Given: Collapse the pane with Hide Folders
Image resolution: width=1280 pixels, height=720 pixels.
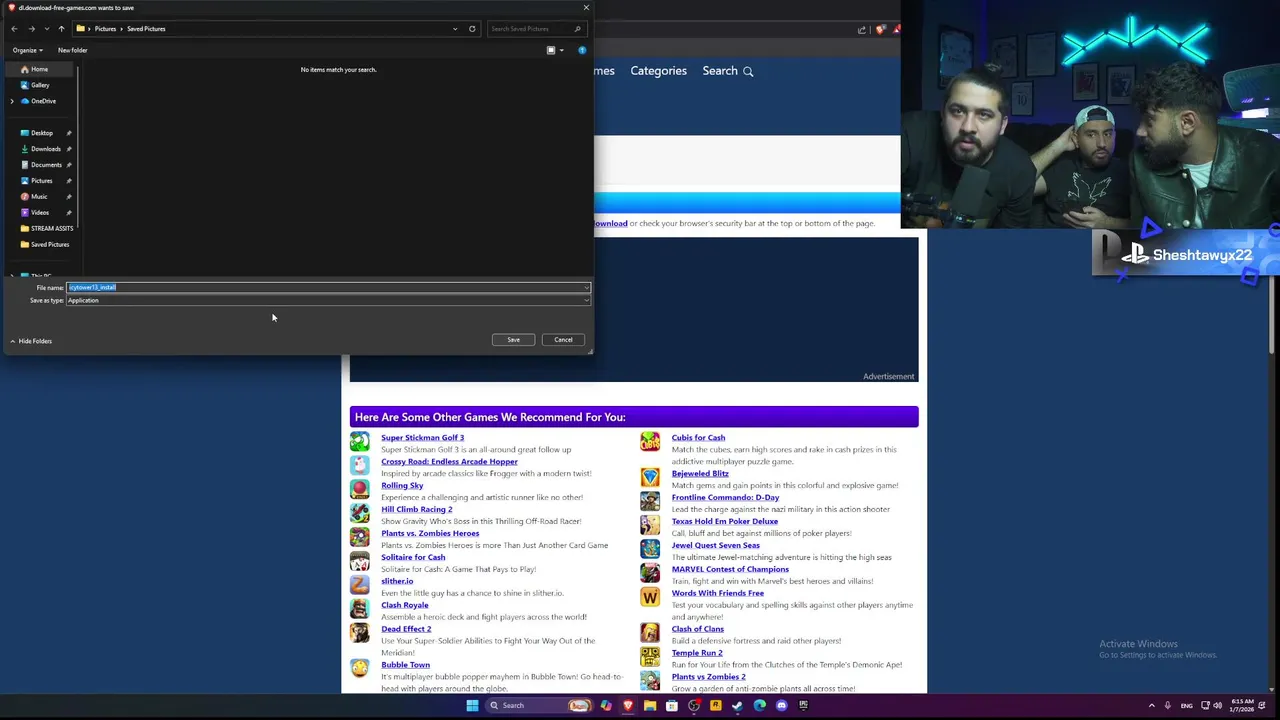Looking at the screenshot, I should (x=30, y=341).
